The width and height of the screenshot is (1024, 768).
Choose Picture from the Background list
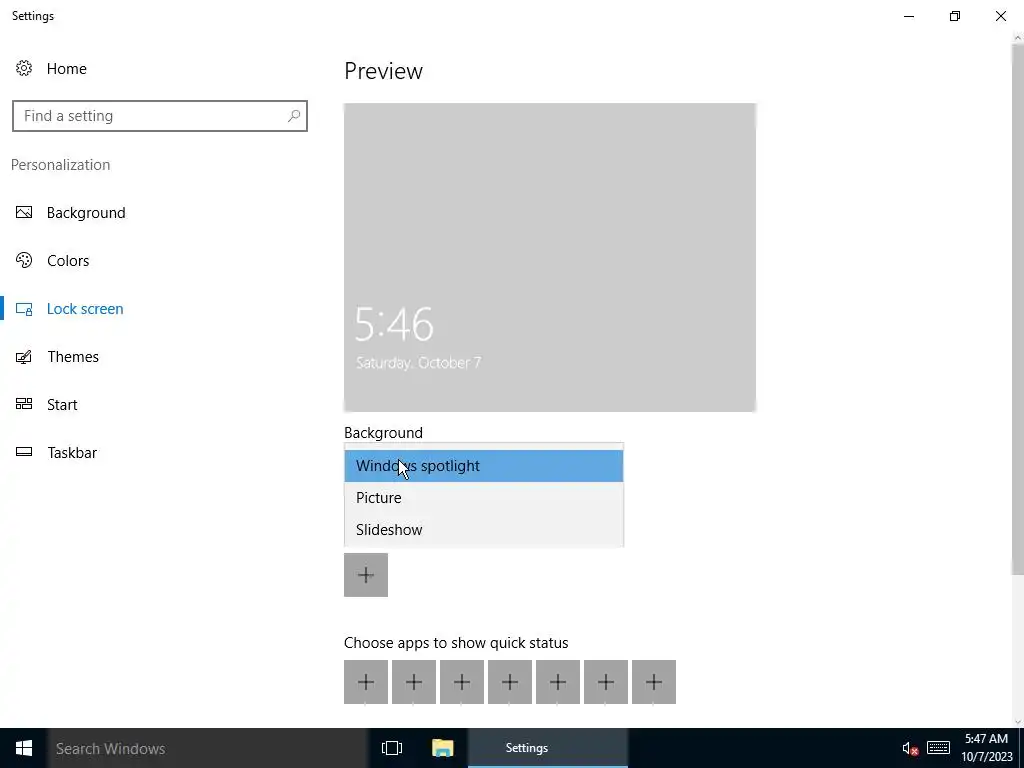(483, 498)
